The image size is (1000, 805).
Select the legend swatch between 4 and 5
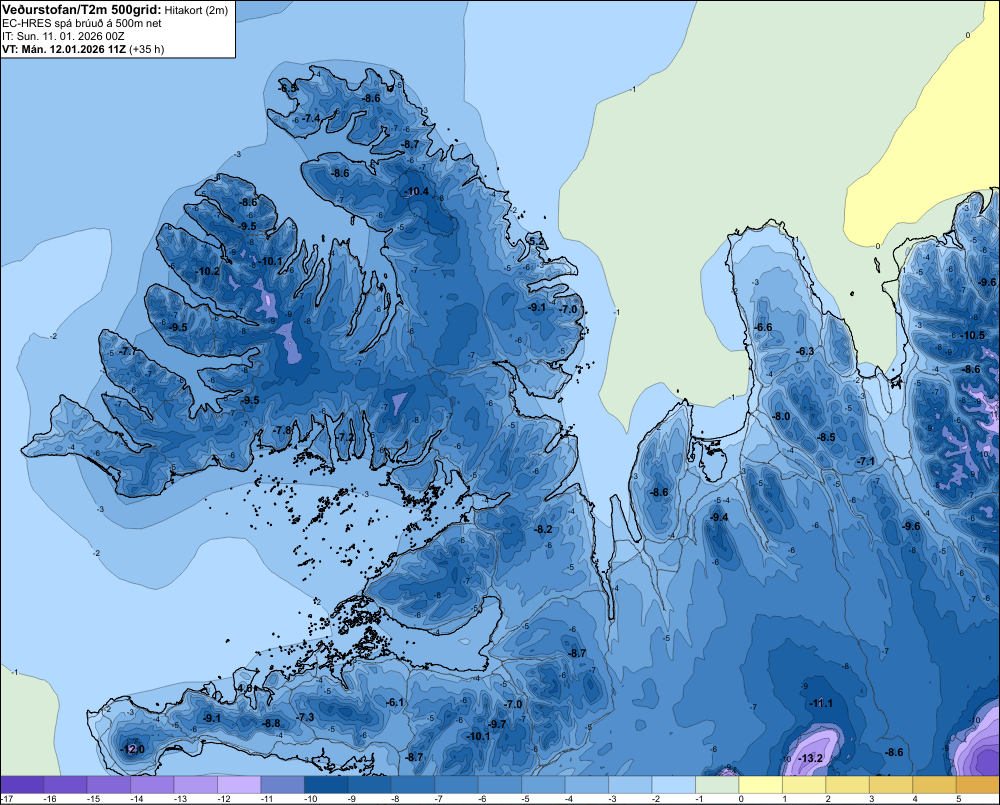tap(934, 785)
